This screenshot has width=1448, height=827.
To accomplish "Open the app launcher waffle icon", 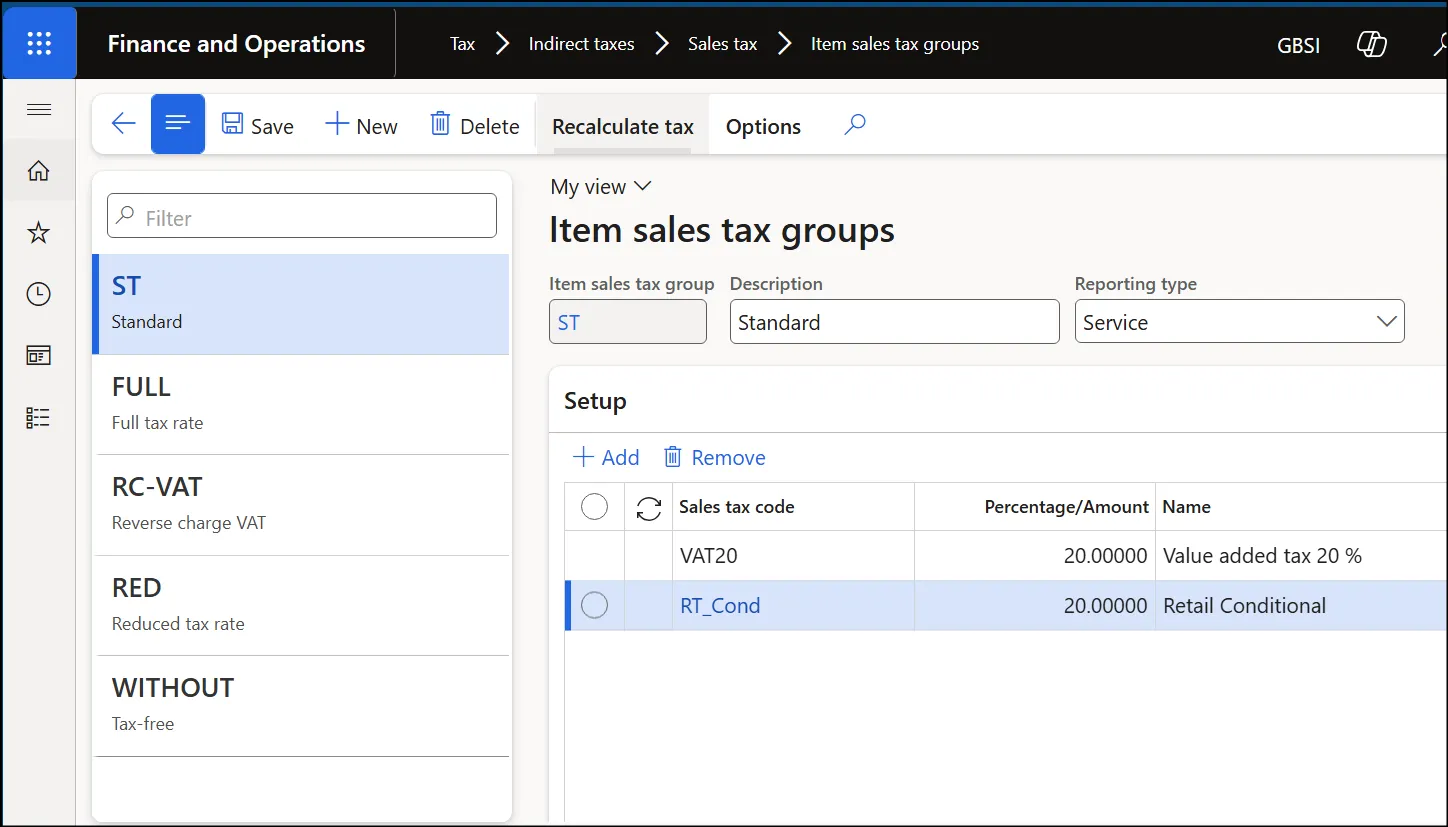I will point(39,43).
